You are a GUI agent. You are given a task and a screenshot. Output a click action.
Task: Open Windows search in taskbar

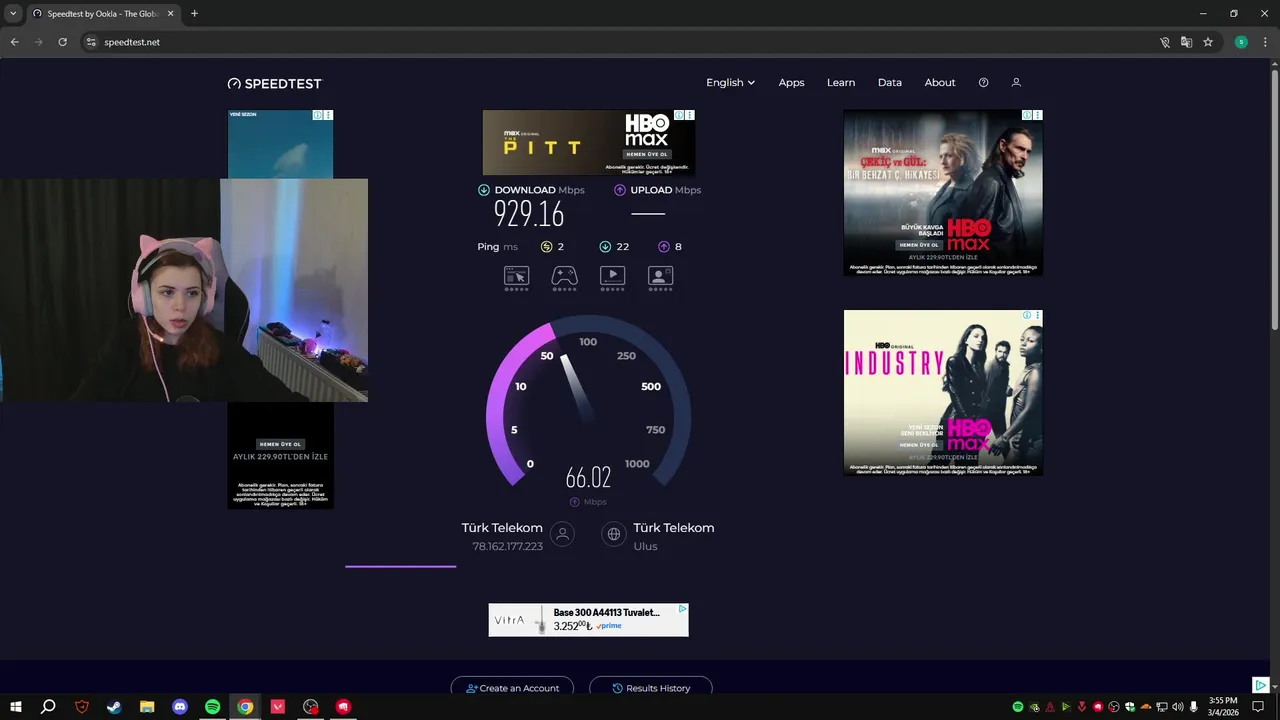(x=48, y=707)
